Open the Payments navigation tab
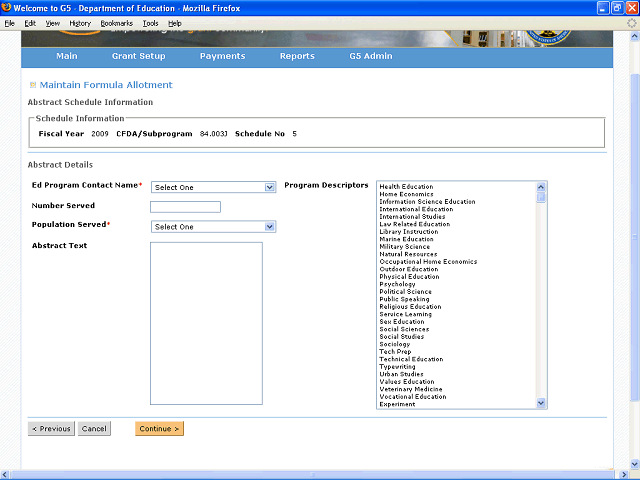Viewport: 640px width, 480px height. pos(222,56)
